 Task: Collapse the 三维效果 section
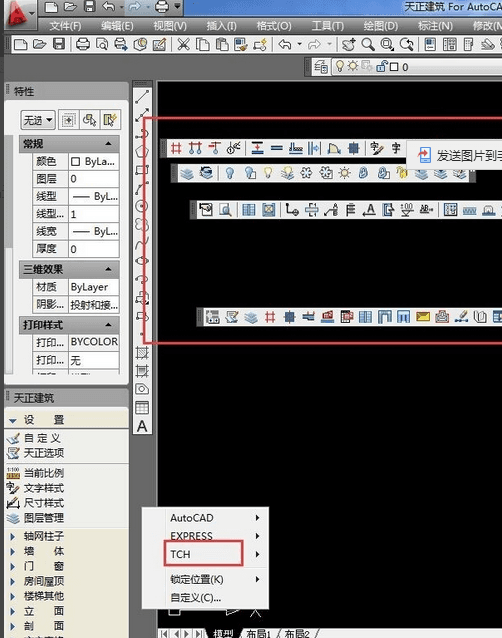108,269
